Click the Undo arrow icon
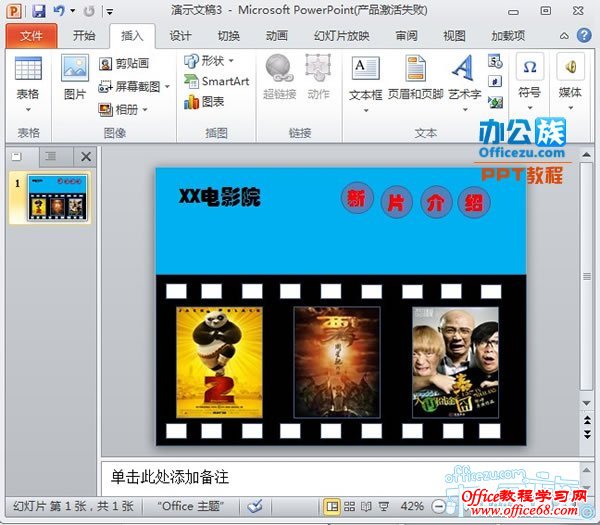Image resolution: width=600 pixels, height=525 pixels. click(x=60, y=11)
